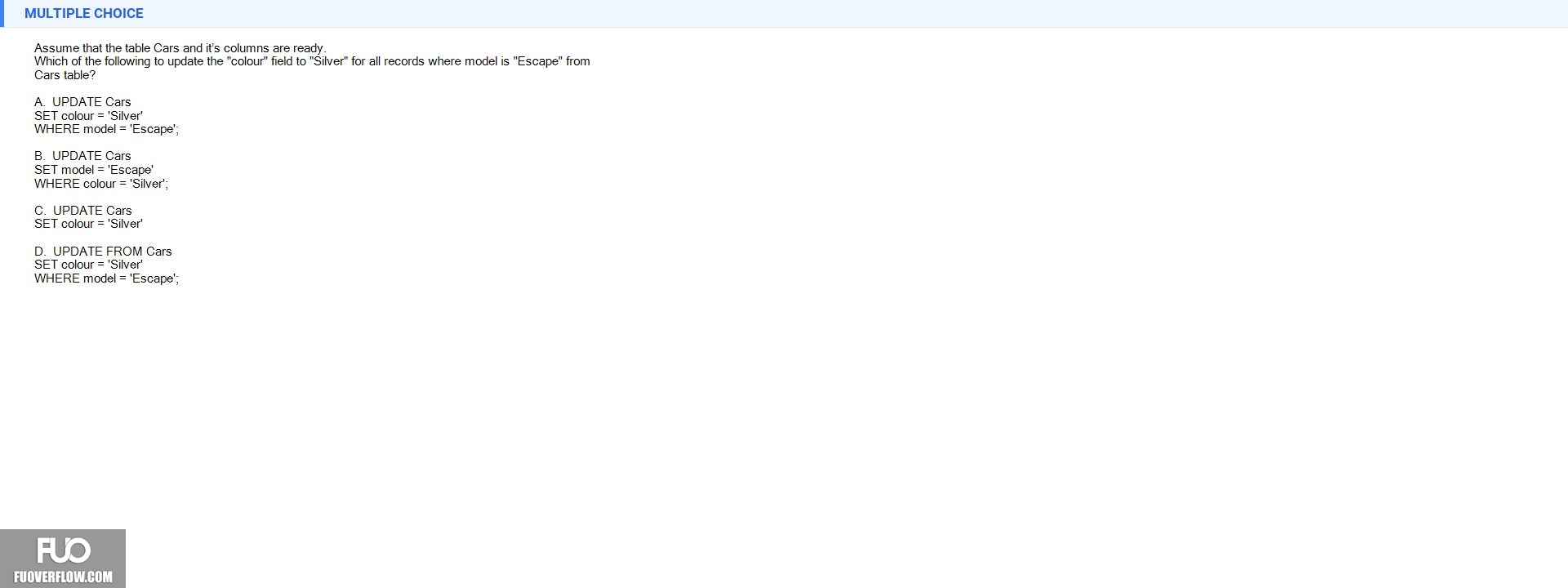Viewport: 1568px width, 588px height.
Task: Click the line 'Cars table?'
Action: tap(65, 75)
